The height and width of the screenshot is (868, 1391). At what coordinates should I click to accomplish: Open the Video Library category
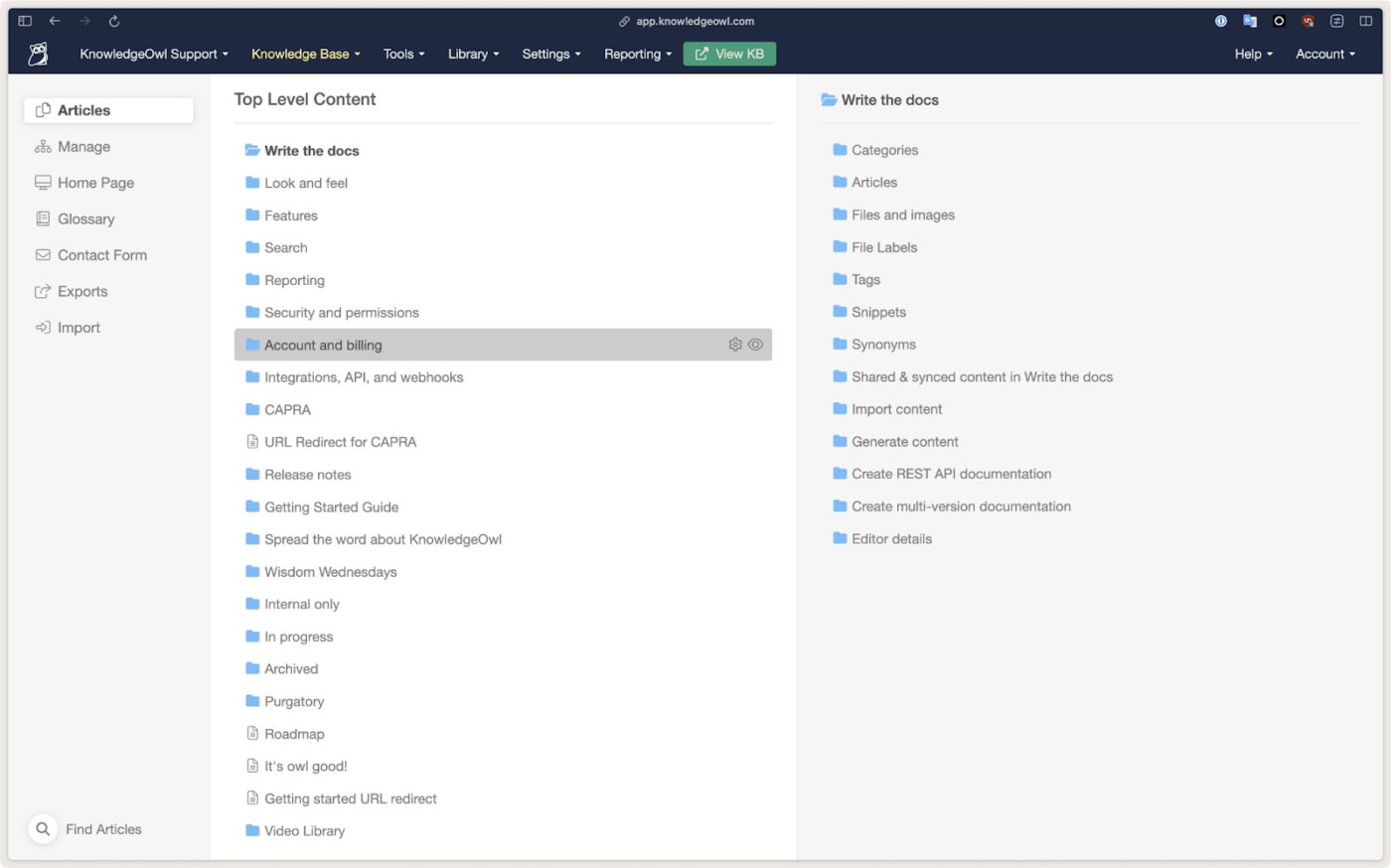(x=305, y=831)
